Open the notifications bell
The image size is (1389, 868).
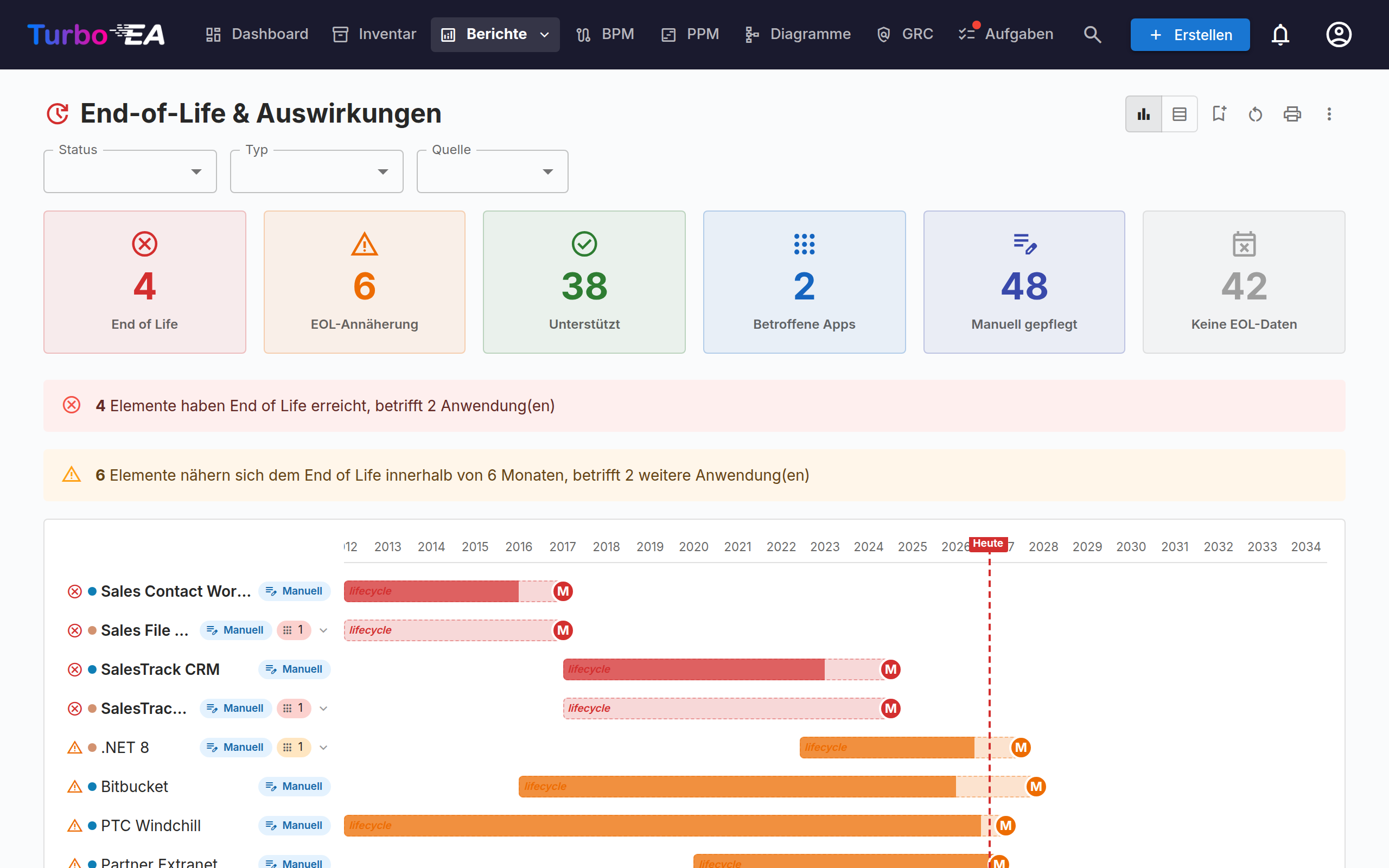[x=1280, y=34]
